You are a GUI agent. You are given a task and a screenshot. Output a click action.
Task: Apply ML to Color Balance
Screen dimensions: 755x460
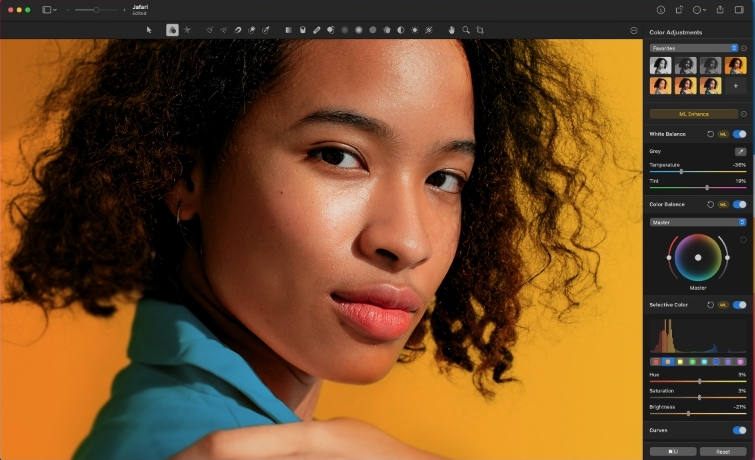723,204
